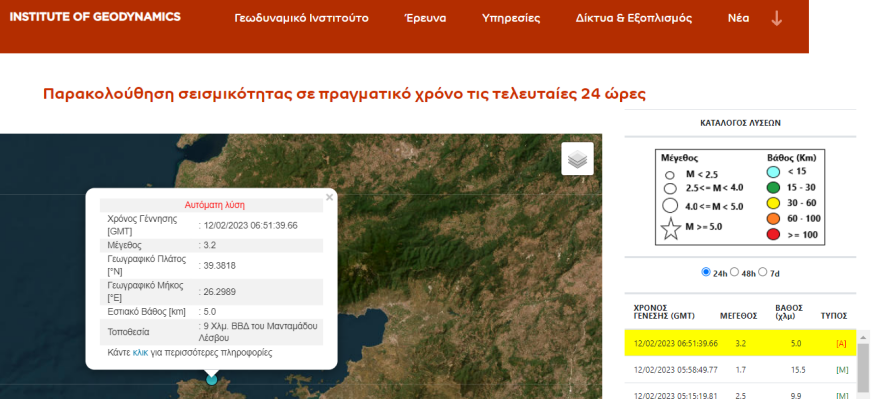Viewport: 880px width, 399px height.
Task: Select the 48h time range radio
Action: coord(734,272)
